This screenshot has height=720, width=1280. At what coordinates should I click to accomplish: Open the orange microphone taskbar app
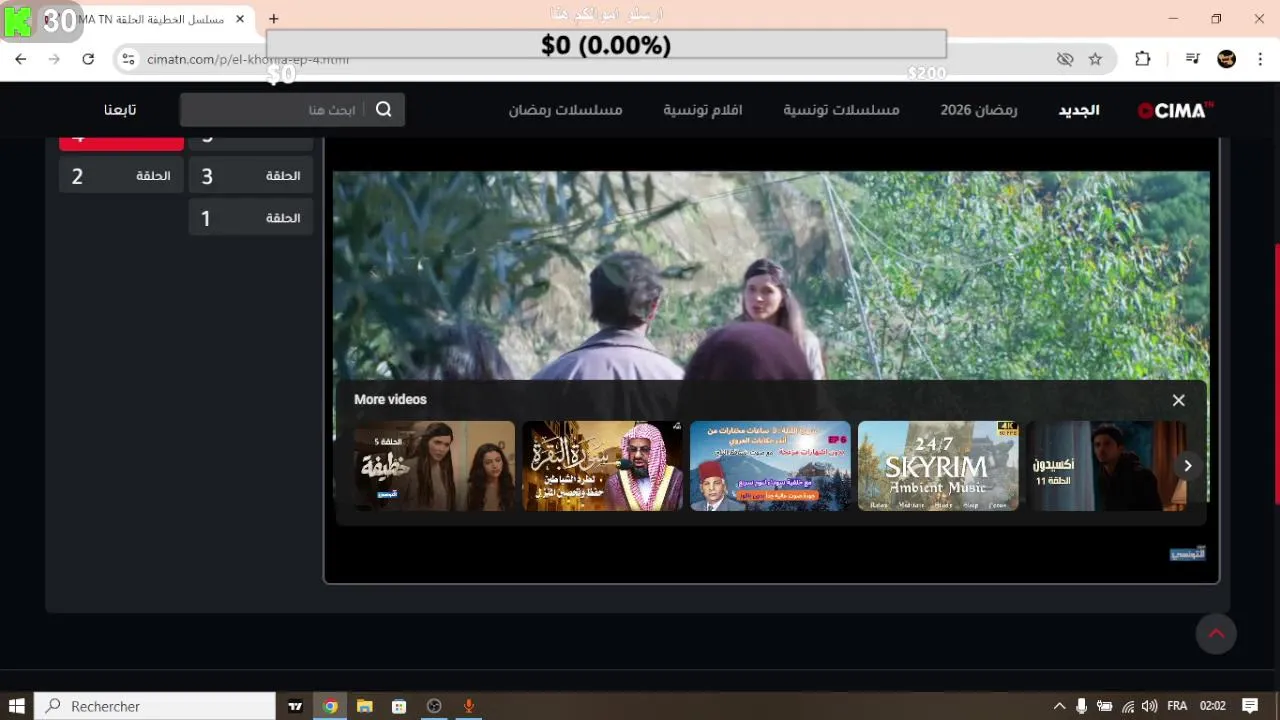coord(468,706)
